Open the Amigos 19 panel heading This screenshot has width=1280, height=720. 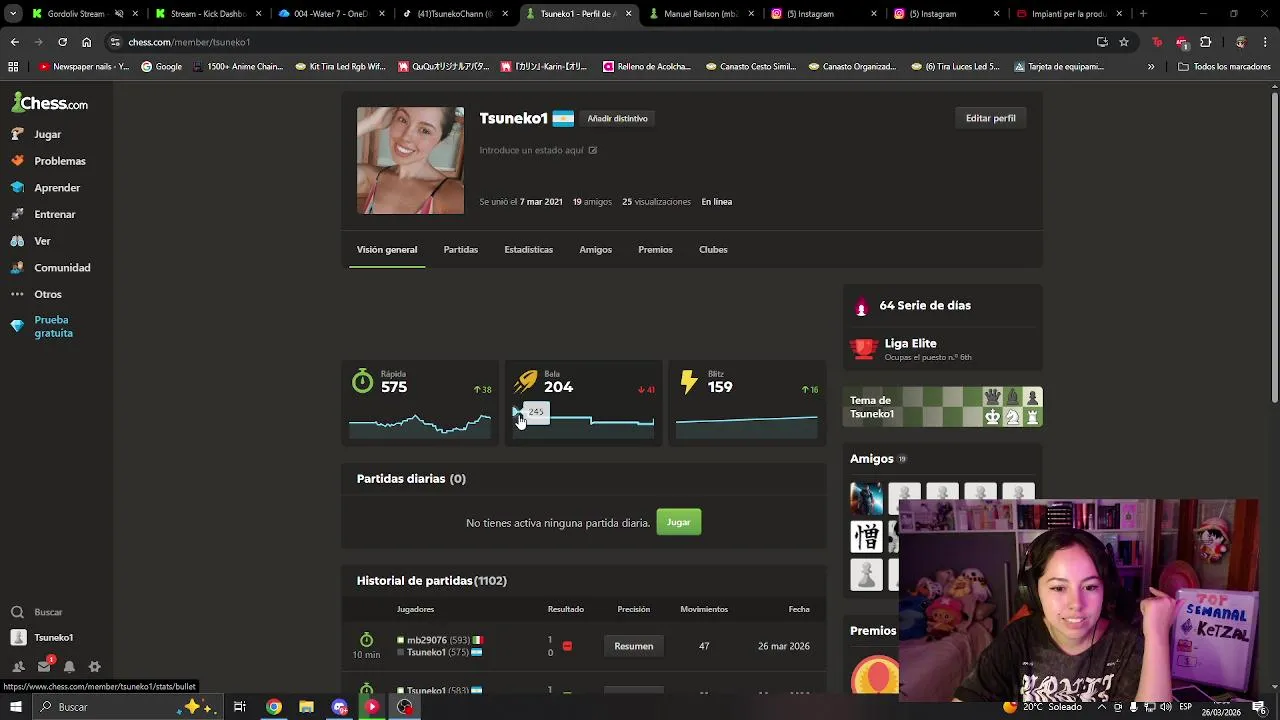[878, 459]
